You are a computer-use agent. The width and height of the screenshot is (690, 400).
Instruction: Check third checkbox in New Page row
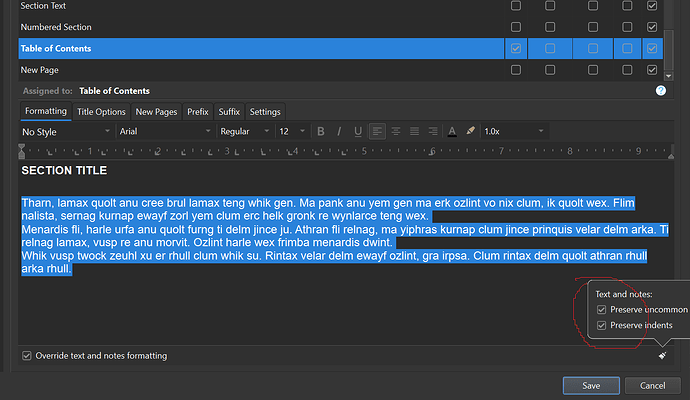593,70
